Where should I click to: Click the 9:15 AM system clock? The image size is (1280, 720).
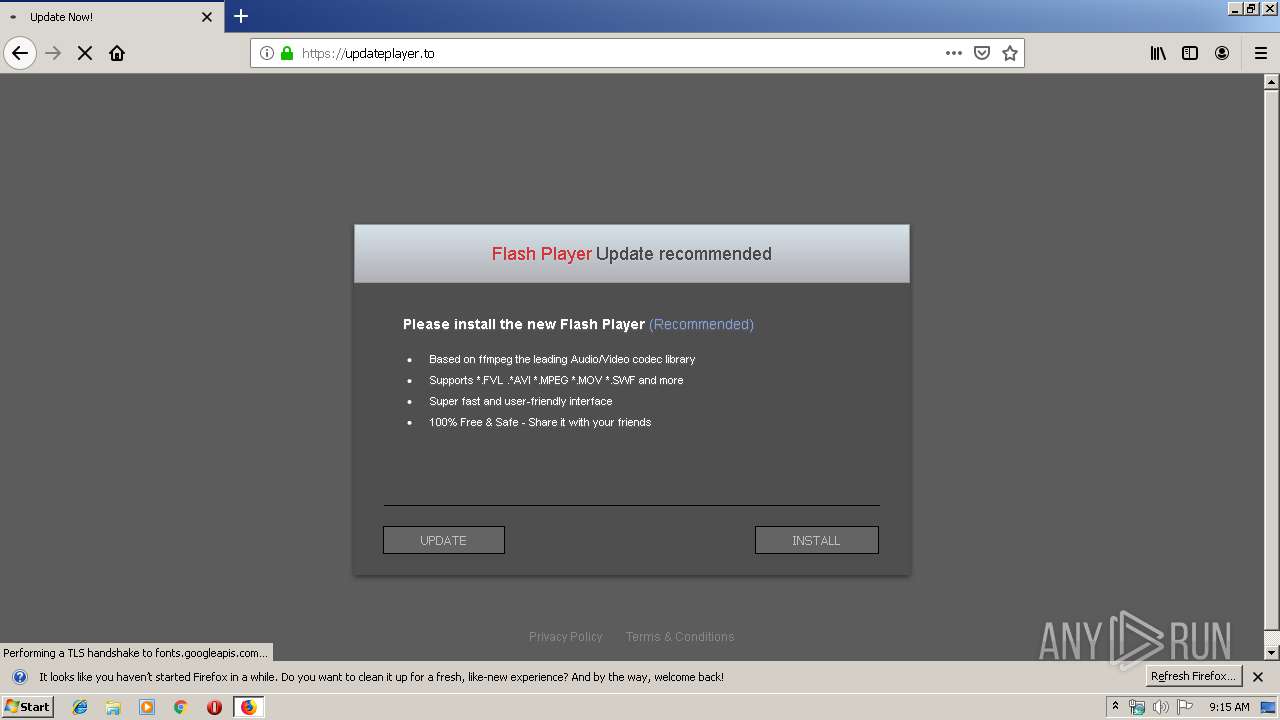click(x=1229, y=707)
